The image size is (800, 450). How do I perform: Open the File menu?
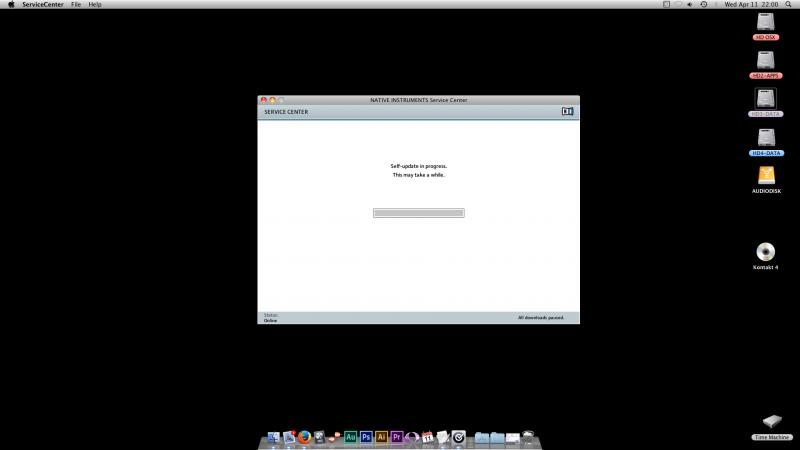pyautogui.click(x=76, y=4)
